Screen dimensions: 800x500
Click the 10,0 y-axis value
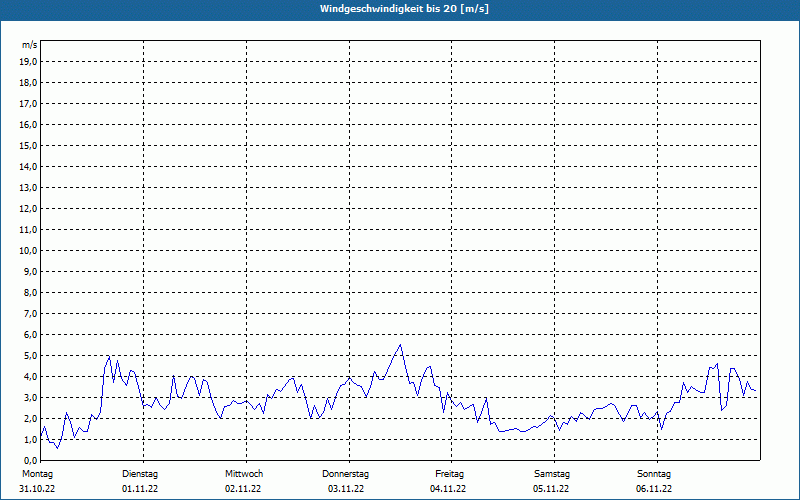pos(28,251)
